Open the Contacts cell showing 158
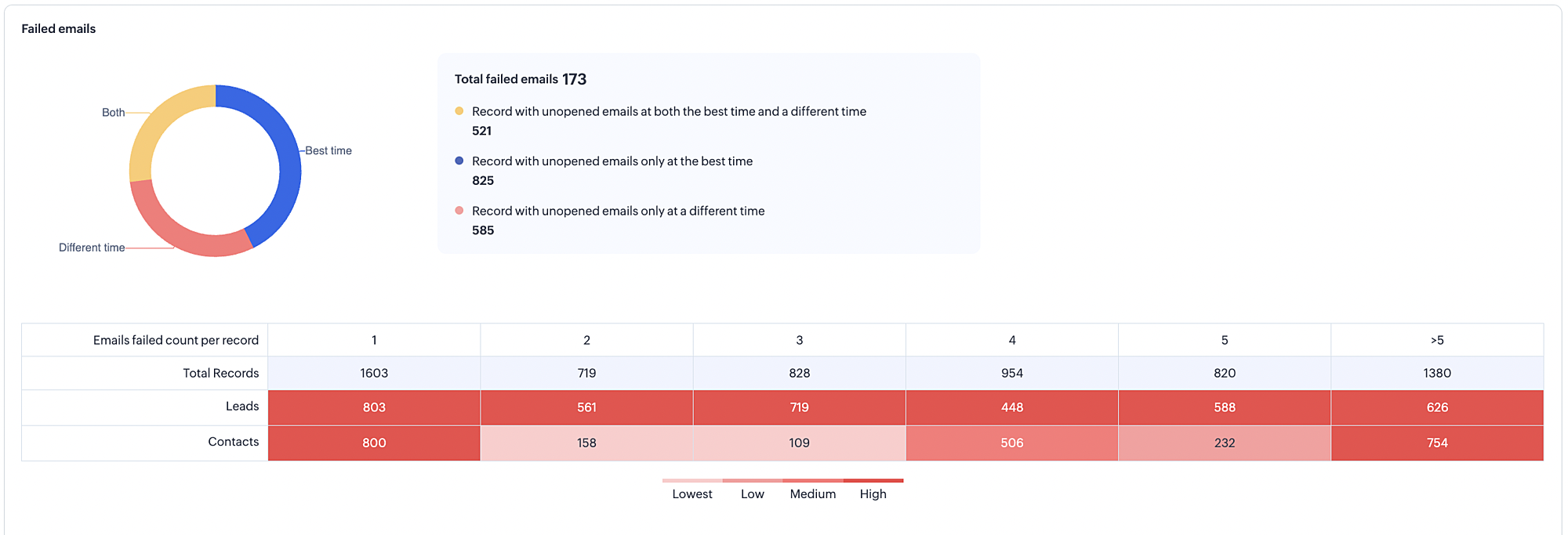Image resolution: width=1568 pixels, height=535 pixels. click(586, 443)
